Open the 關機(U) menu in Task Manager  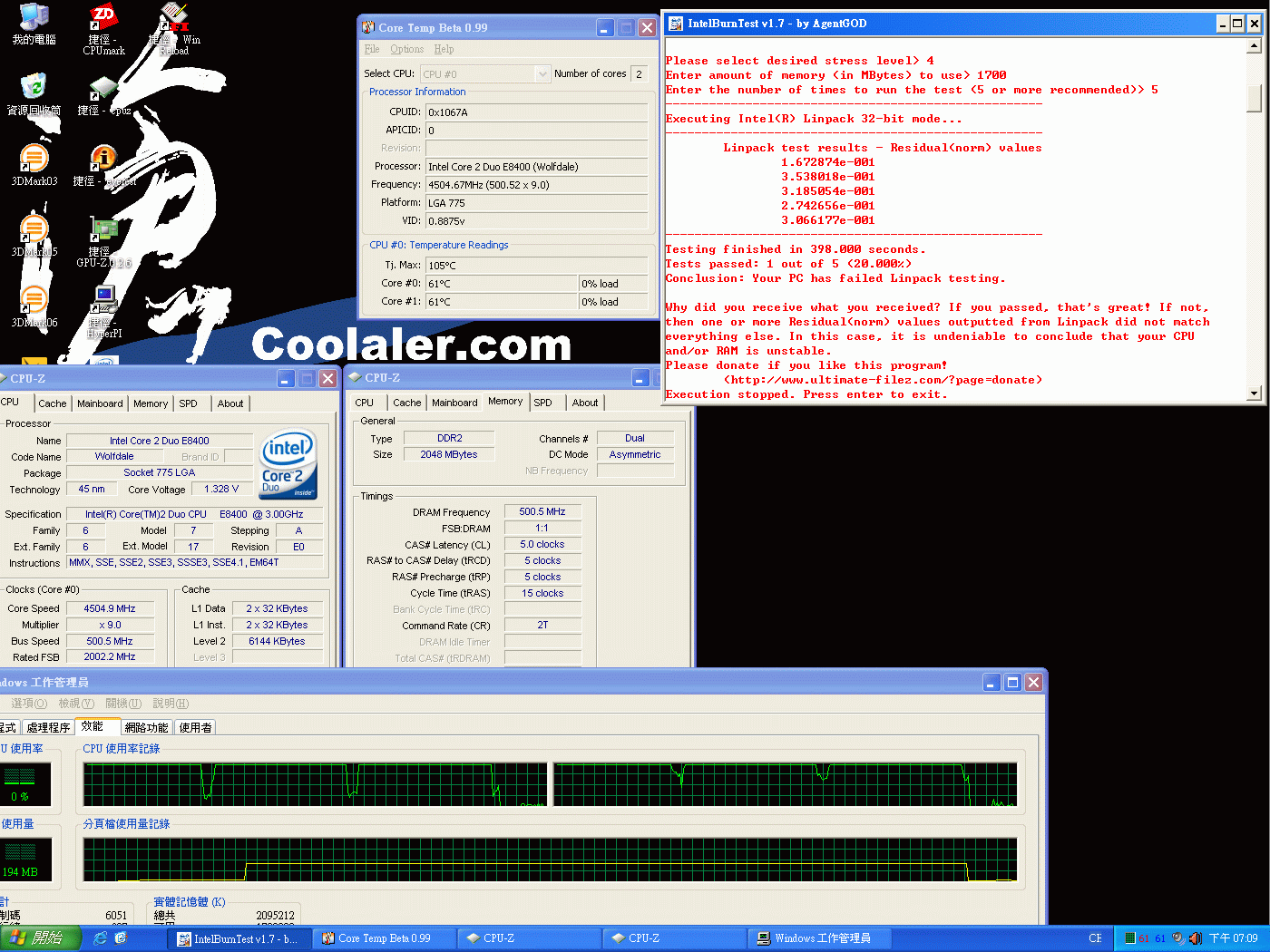123,704
